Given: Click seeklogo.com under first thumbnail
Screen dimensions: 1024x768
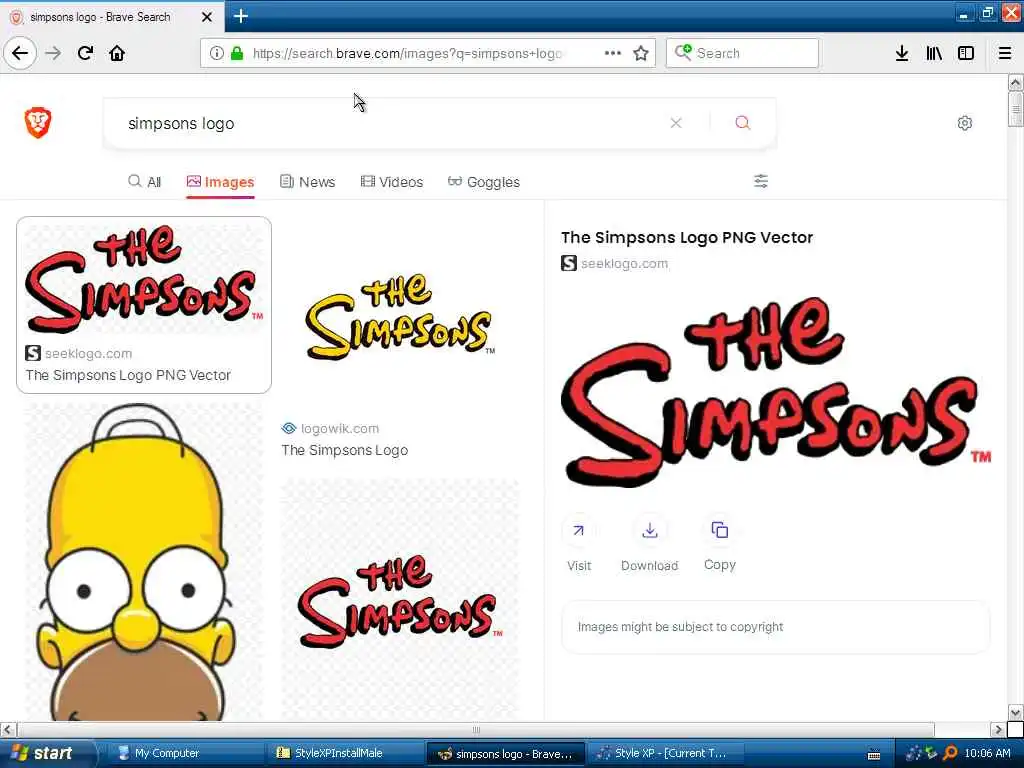Looking at the screenshot, I should (x=88, y=353).
